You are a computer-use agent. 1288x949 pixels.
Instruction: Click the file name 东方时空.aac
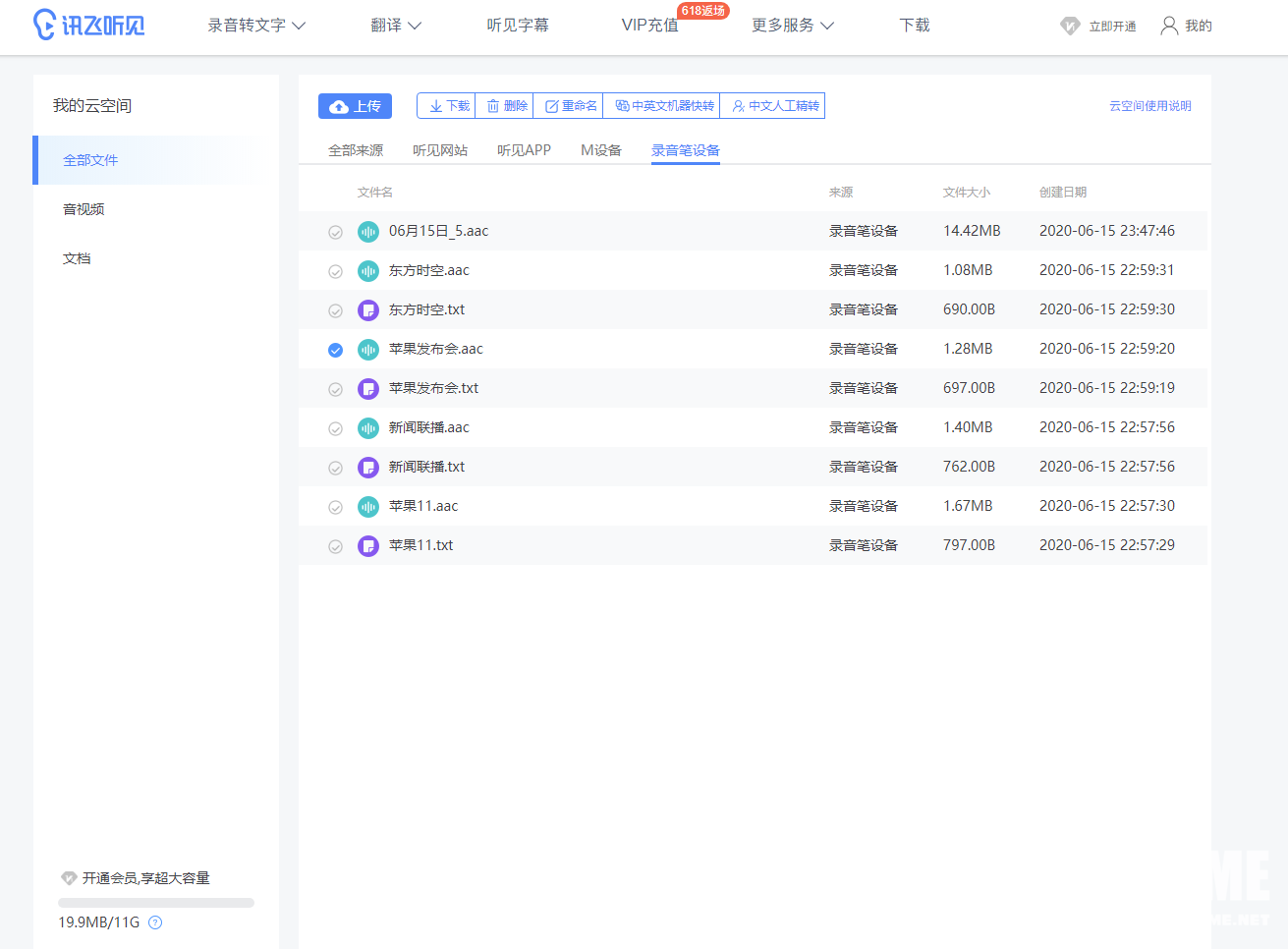pyautogui.click(x=429, y=270)
